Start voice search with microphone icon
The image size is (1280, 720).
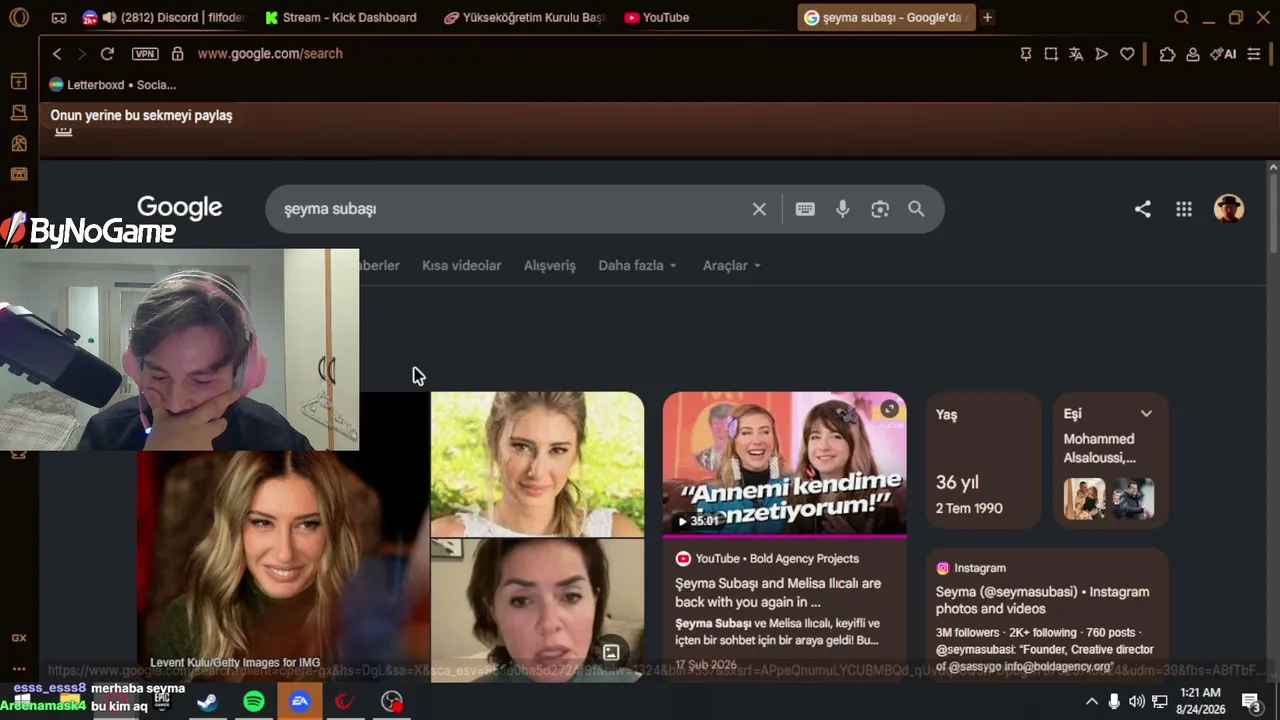(x=843, y=209)
